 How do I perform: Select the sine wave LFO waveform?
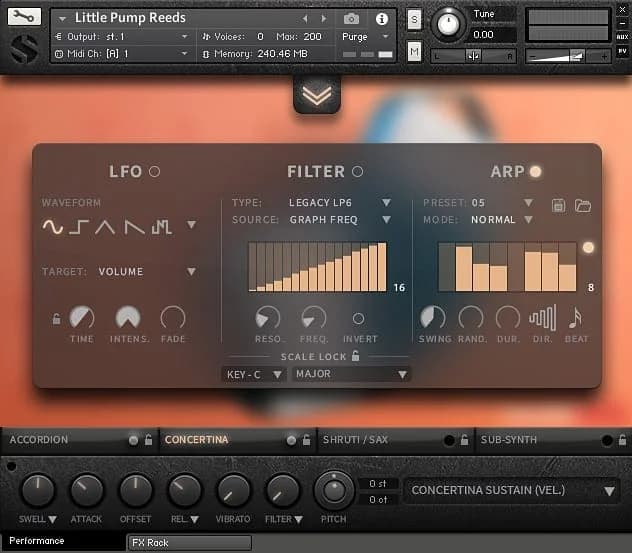(x=52, y=228)
